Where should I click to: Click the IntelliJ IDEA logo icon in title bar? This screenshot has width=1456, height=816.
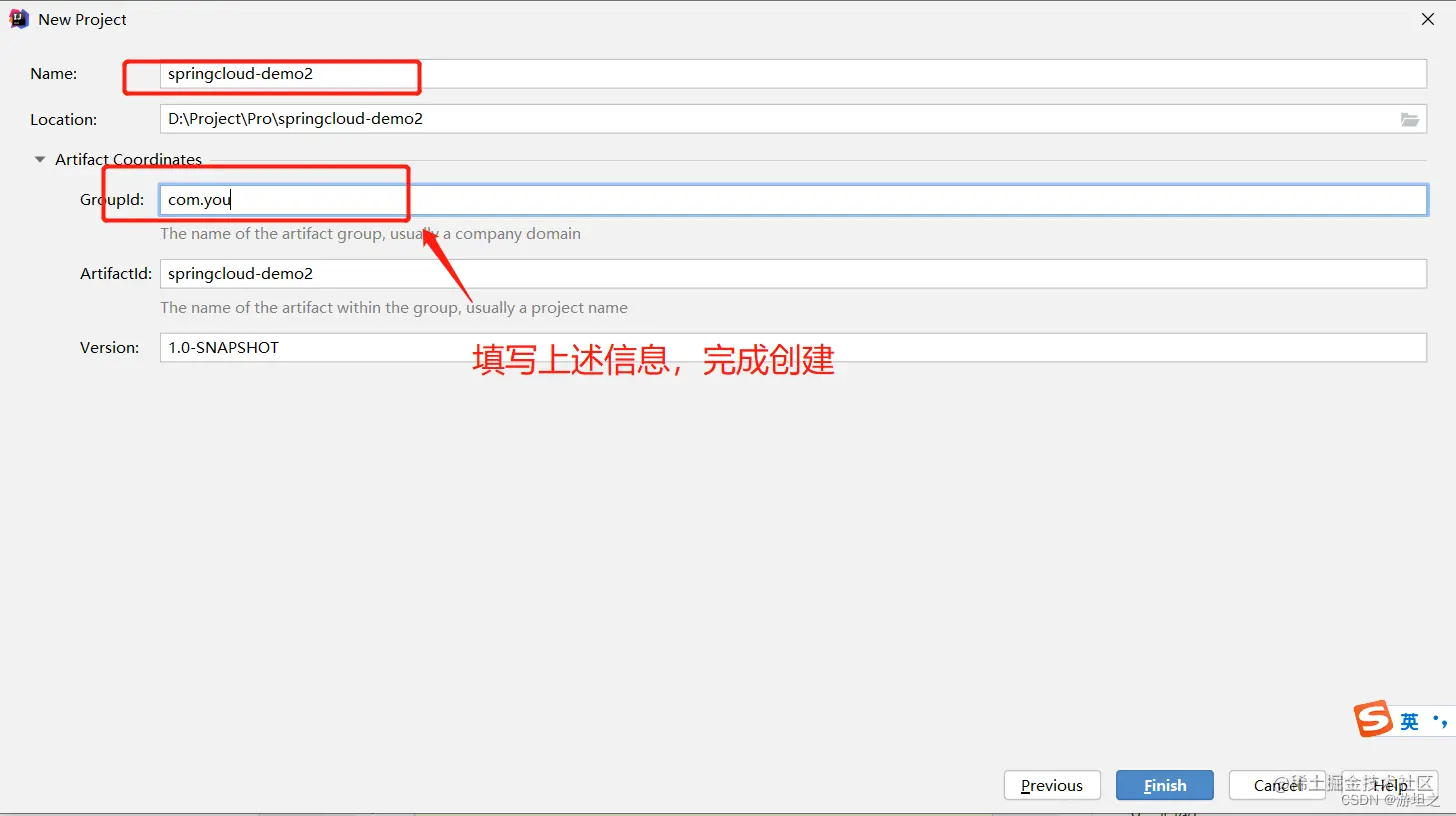click(x=19, y=19)
